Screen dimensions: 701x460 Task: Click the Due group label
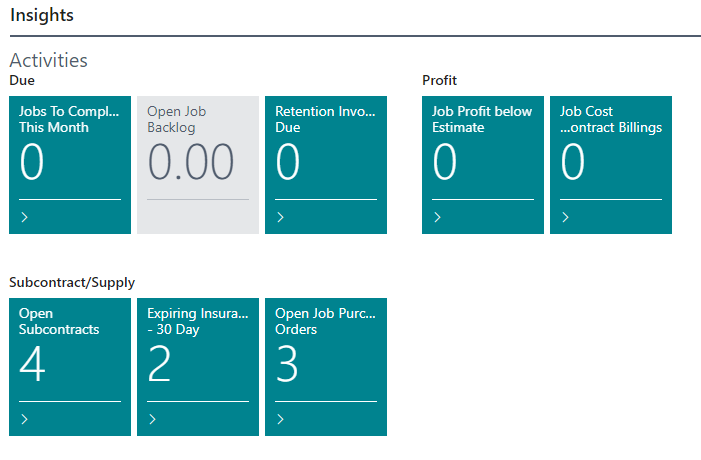tap(21, 80)
